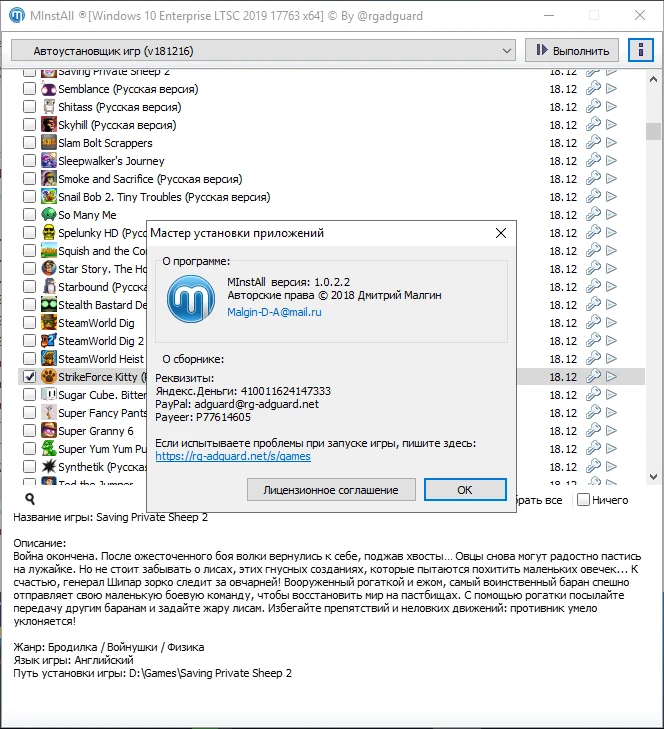Click the game list vertical scrollbar thumb

[653, 131]
